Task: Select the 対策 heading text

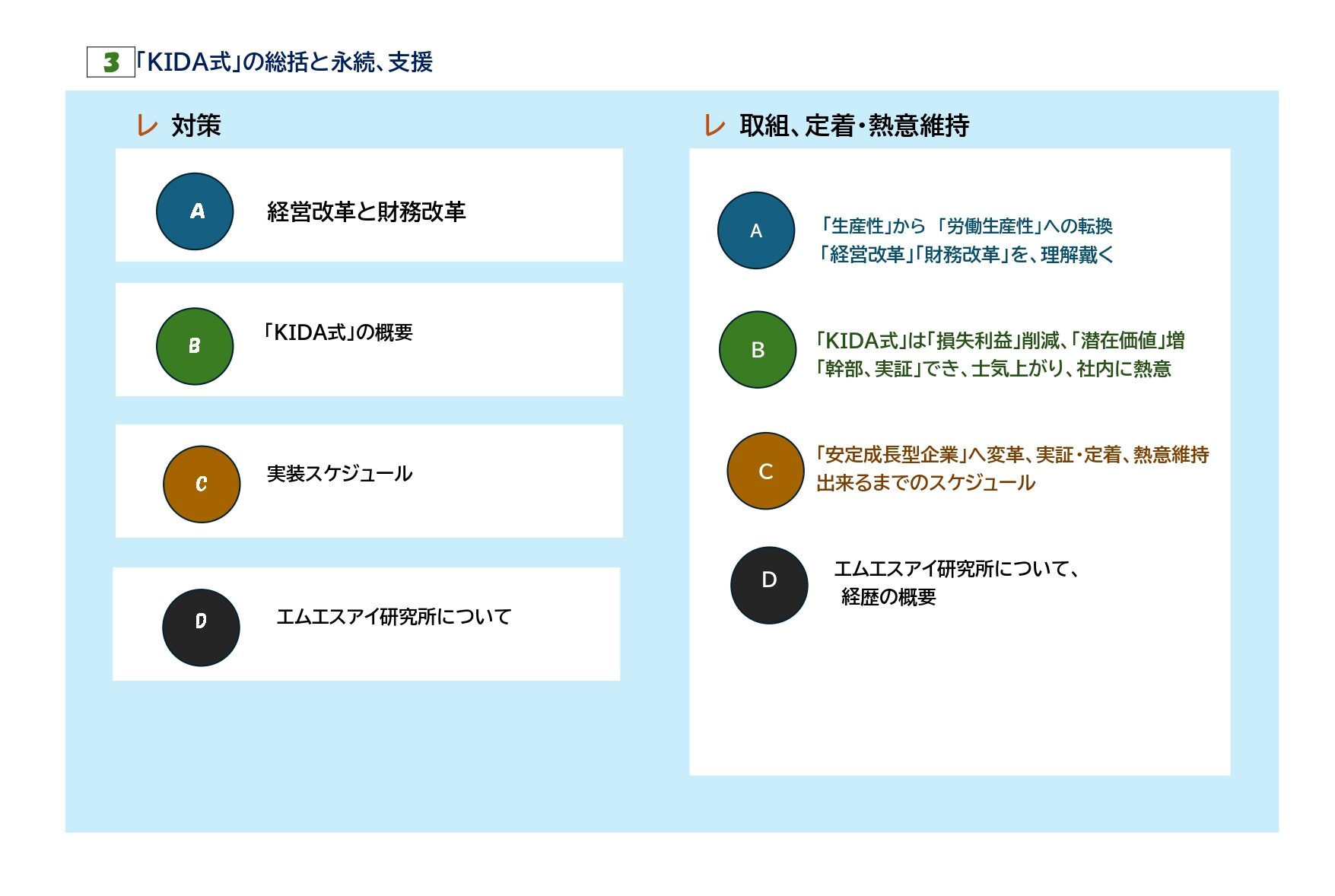Action: point(195,126)
